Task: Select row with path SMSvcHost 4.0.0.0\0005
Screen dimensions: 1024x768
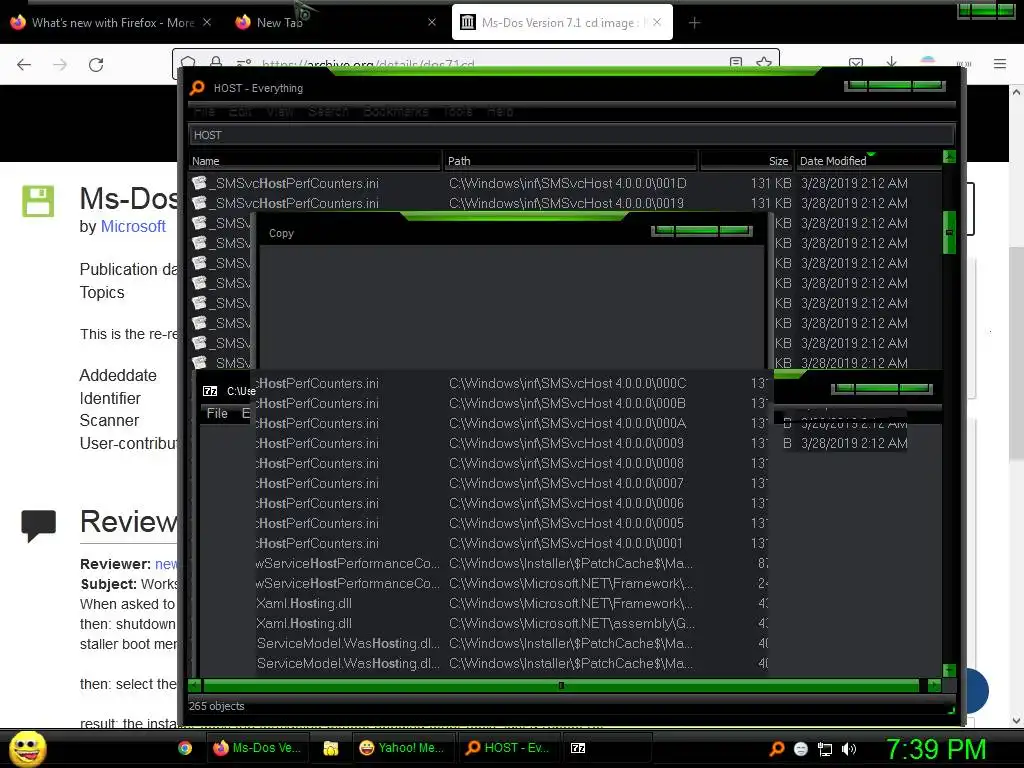Action: pos(511,524)
